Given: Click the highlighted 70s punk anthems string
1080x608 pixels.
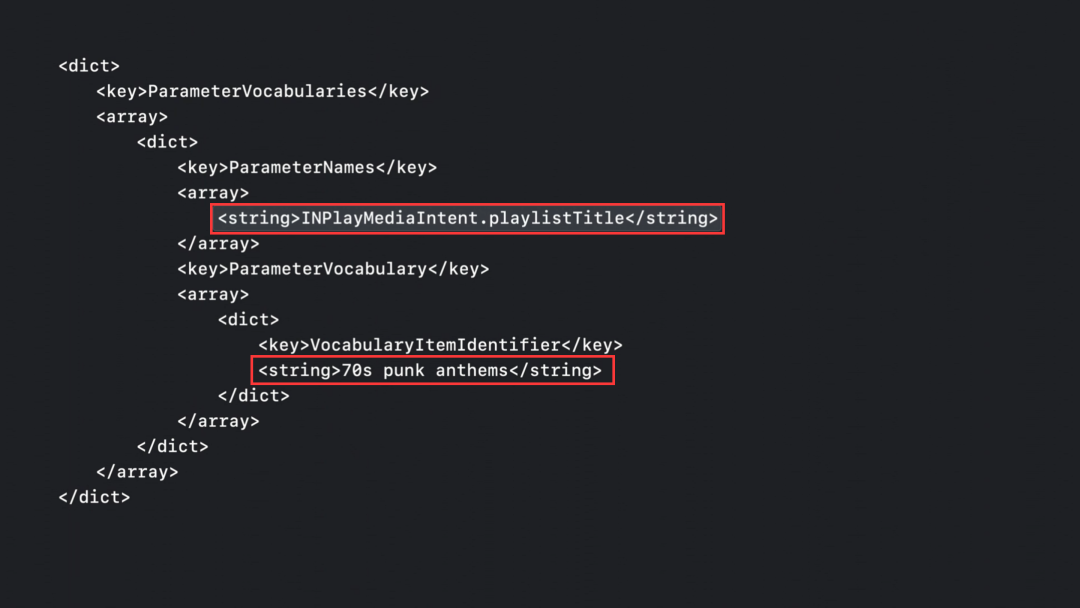Looking at the screenshot, I should pyautogui.click(x=433, y=370).
